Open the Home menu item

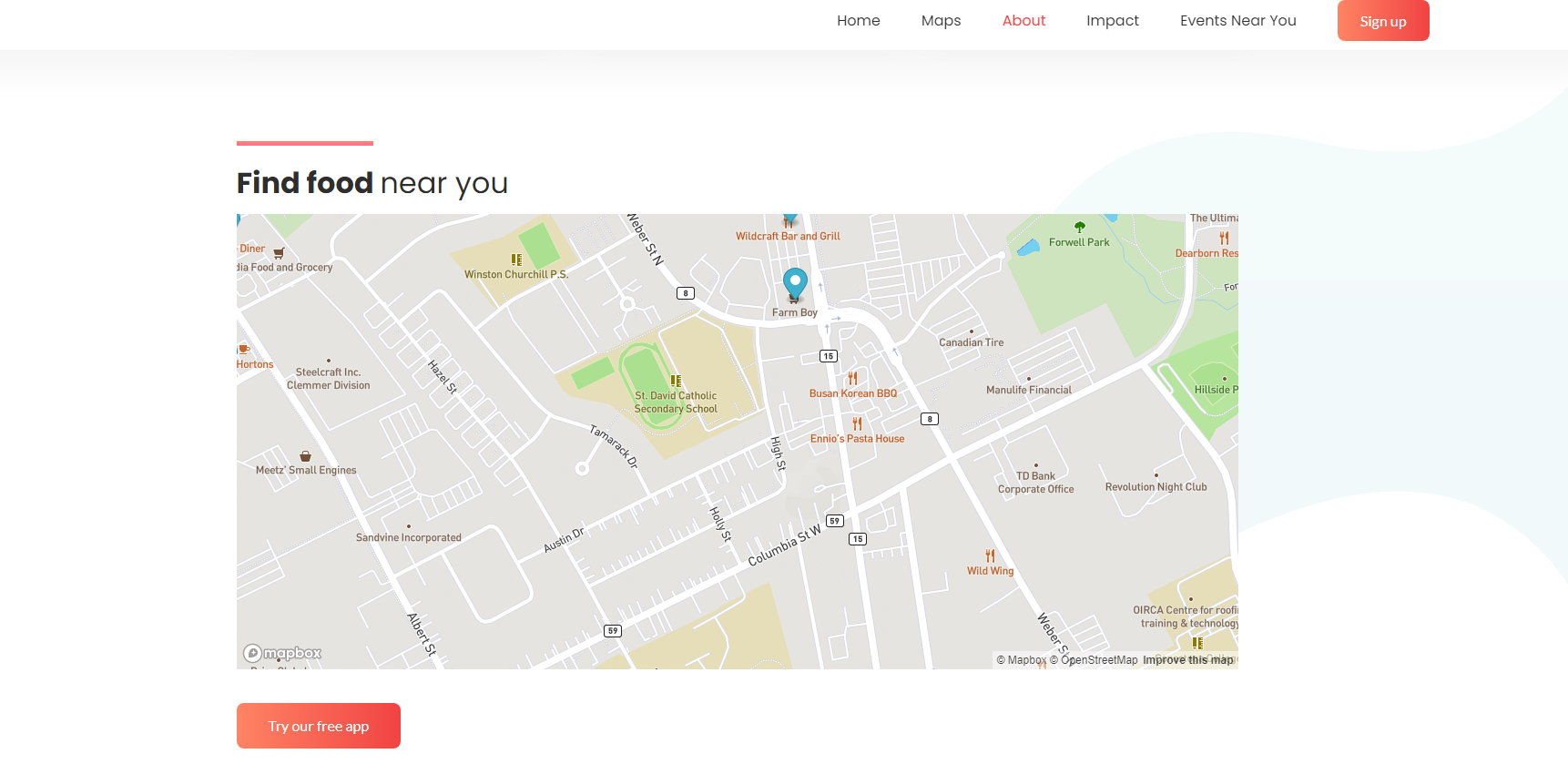click(x=858, y=21)
